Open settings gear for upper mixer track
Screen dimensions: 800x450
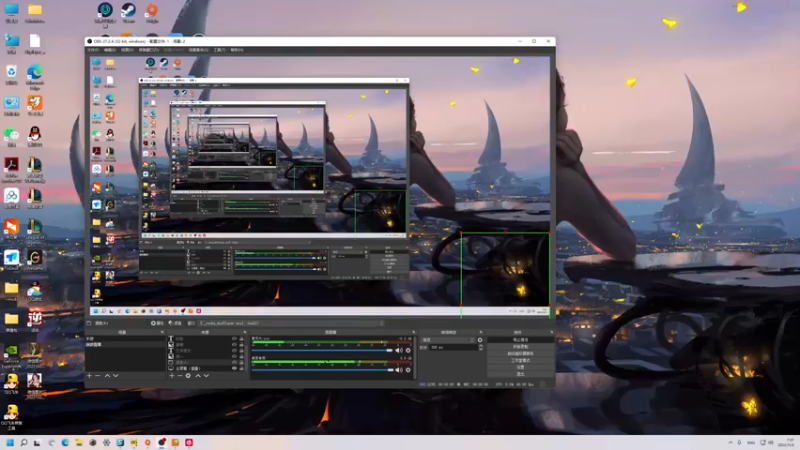[x=408, y=351]
